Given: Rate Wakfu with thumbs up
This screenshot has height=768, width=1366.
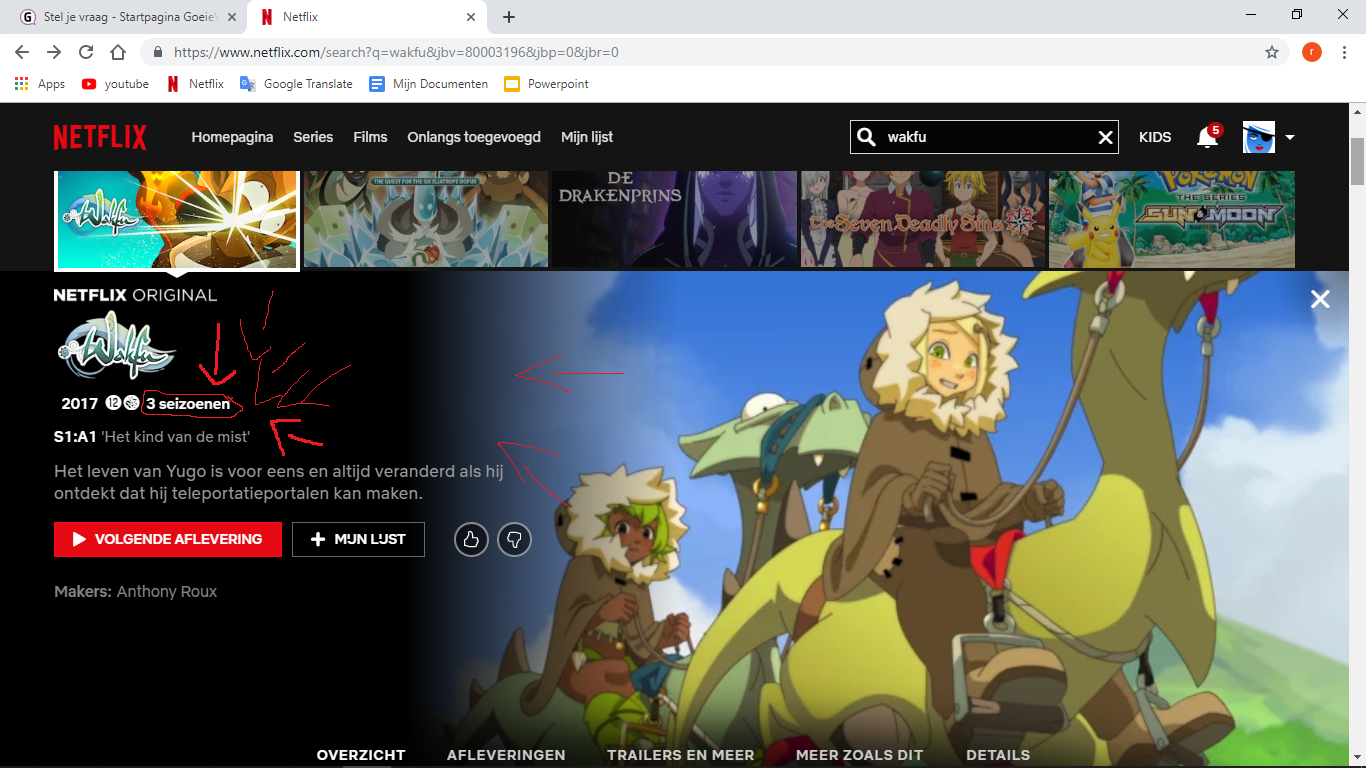Looking at the screenshot, I should [x=471, y=540].
